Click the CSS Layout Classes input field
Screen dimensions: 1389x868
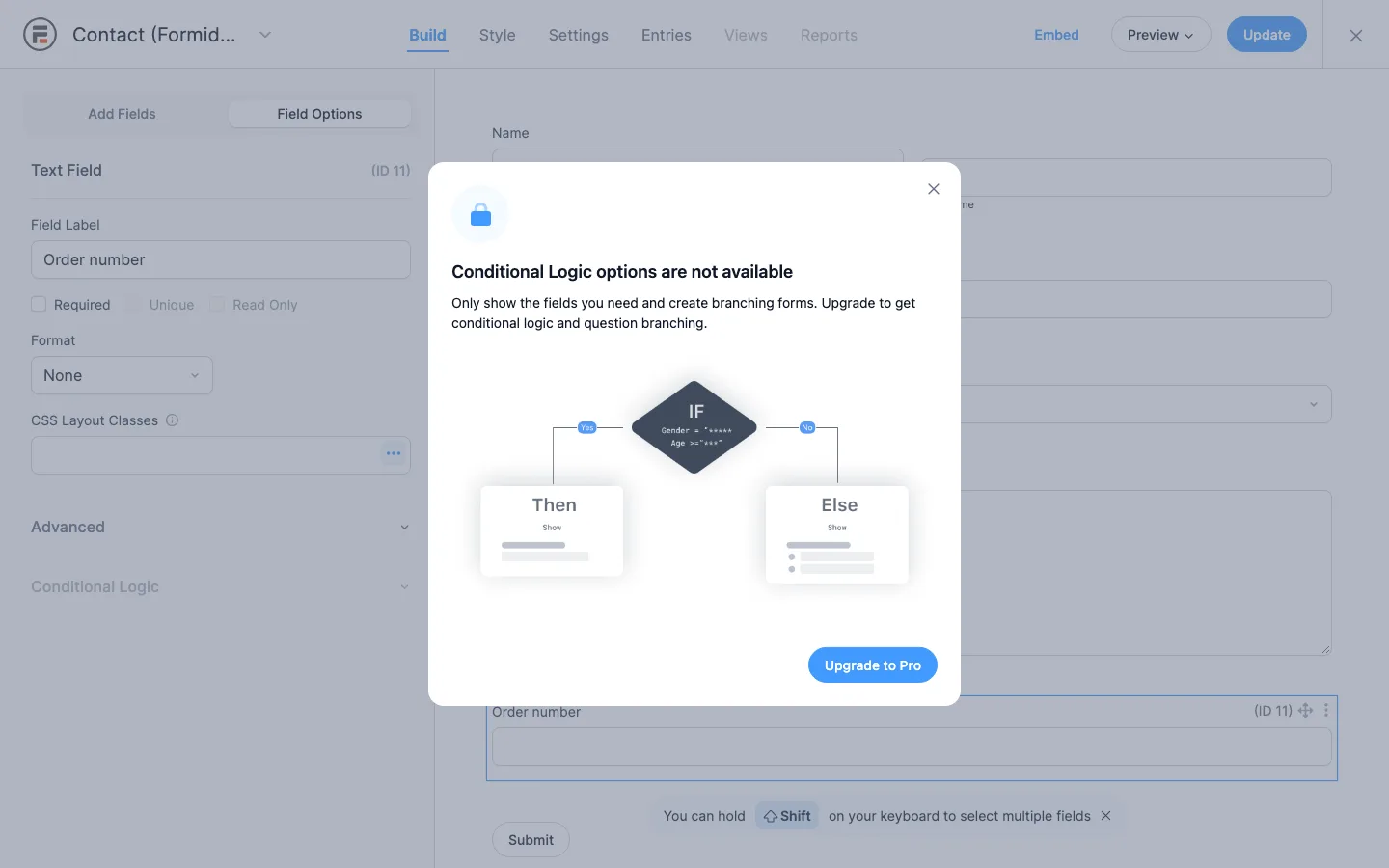221,454
